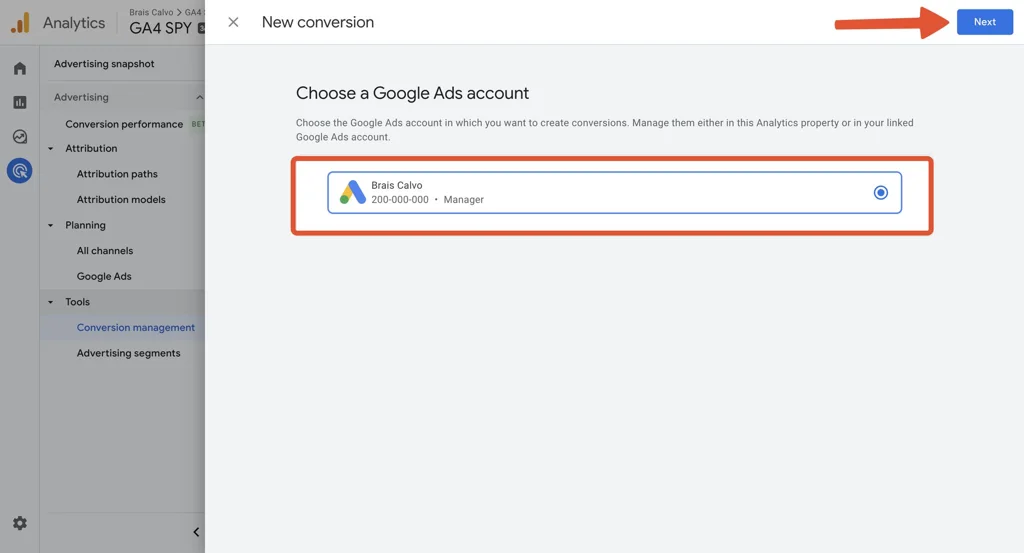1024x553 pixels.
Task: Collapse the Tools tree arrow
Action: (x=50, y=302)
